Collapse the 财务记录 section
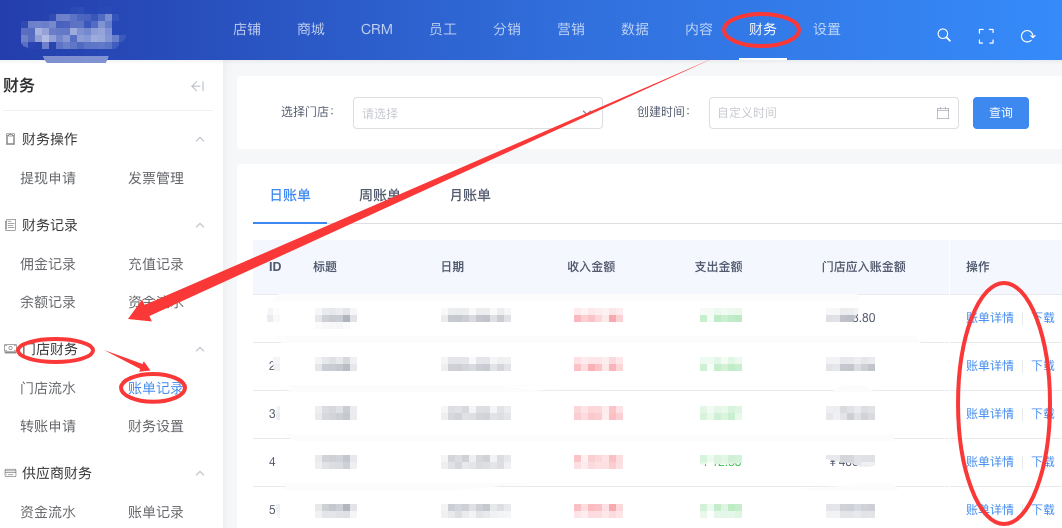Viewport: 1062px width, 528px height. pos(200,225)
